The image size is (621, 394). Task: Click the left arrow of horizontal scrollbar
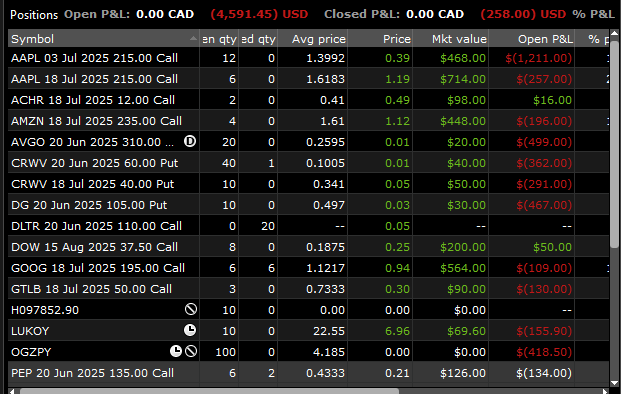click(12, 392)
